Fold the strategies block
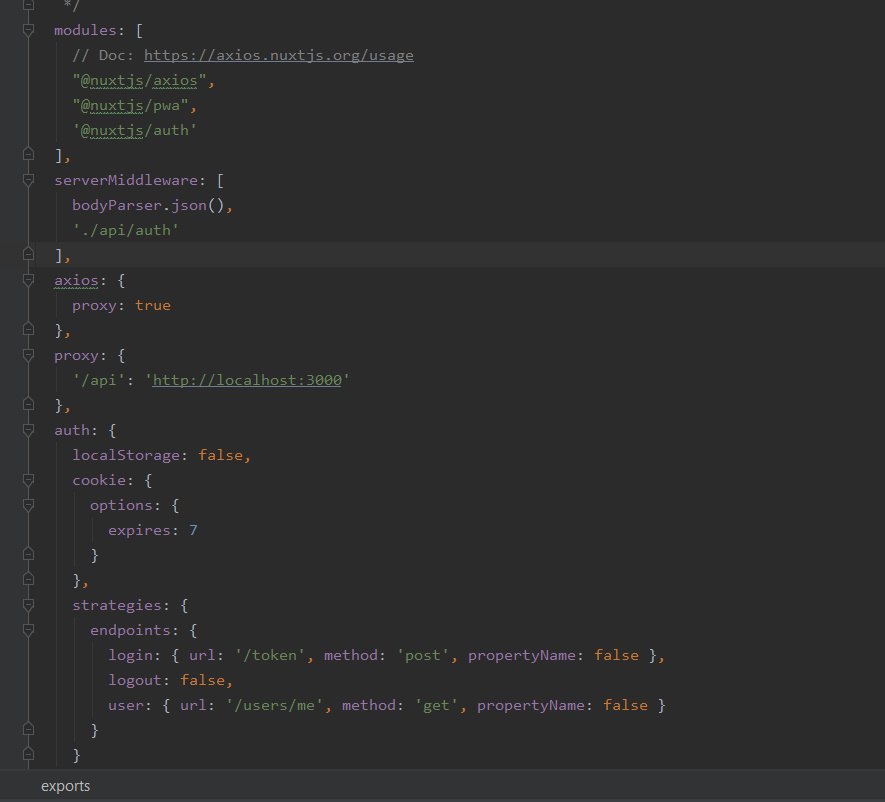Screen dimensions: 885x802 [28, 605]
